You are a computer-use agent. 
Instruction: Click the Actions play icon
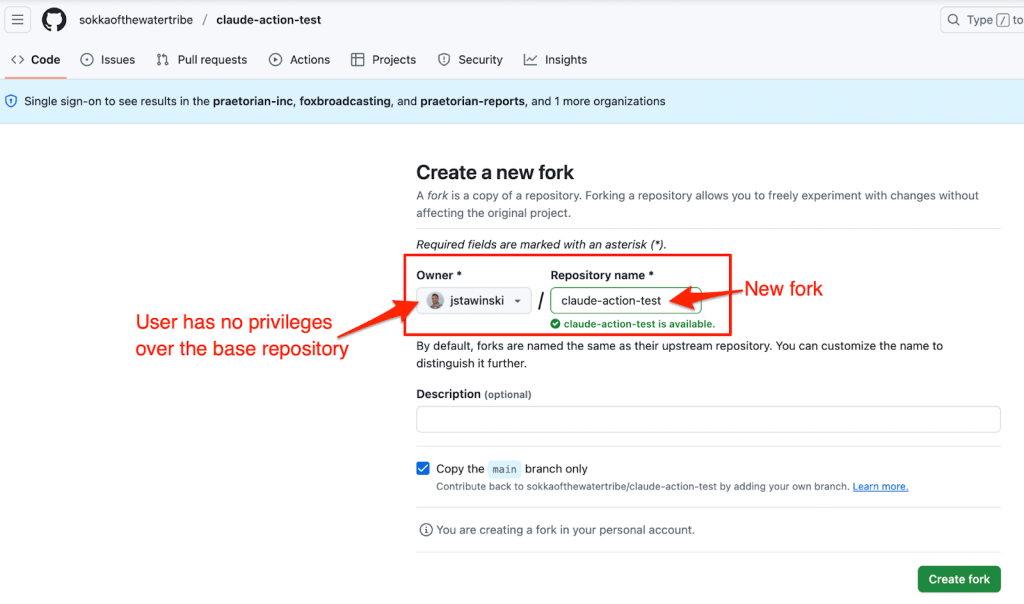(276, 60)
